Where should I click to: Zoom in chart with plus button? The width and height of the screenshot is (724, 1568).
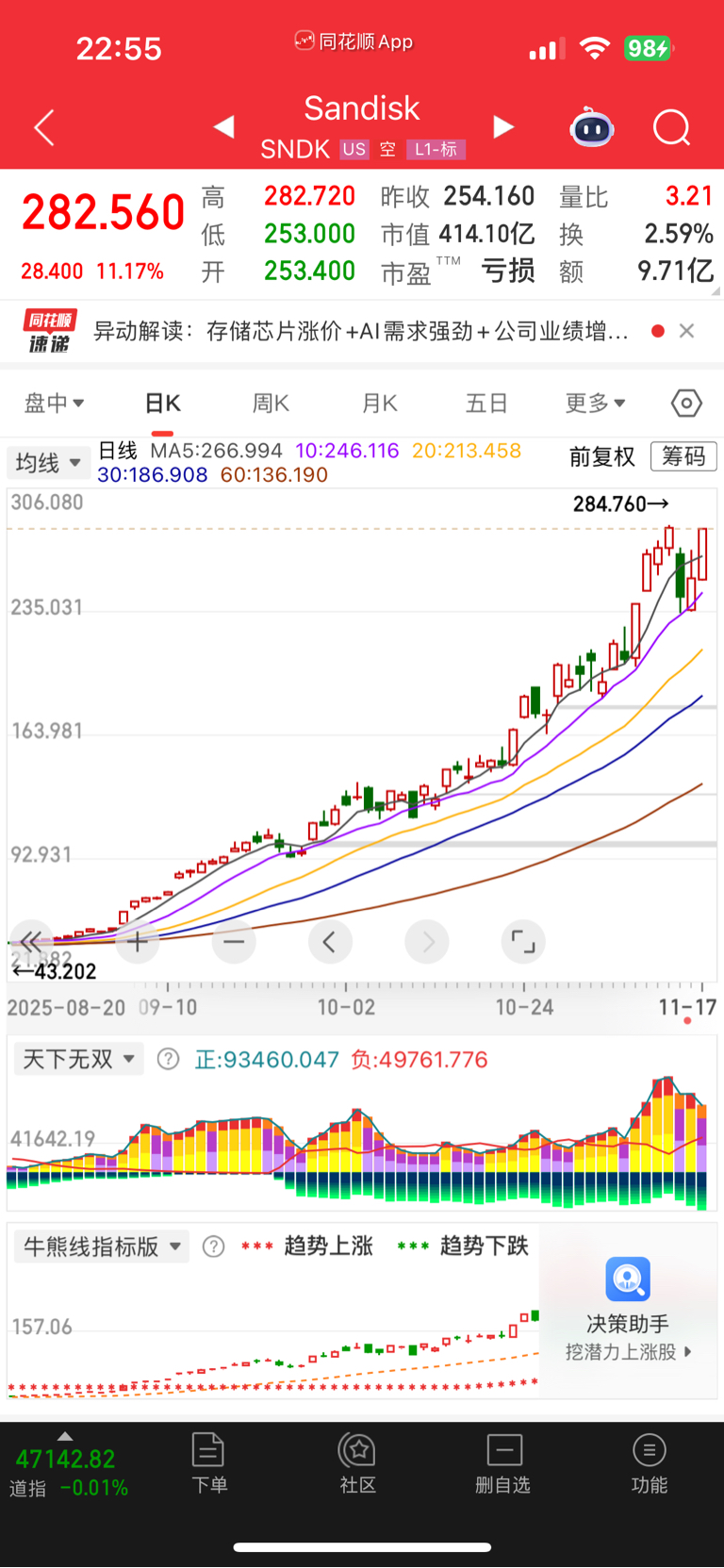(138, 941)
